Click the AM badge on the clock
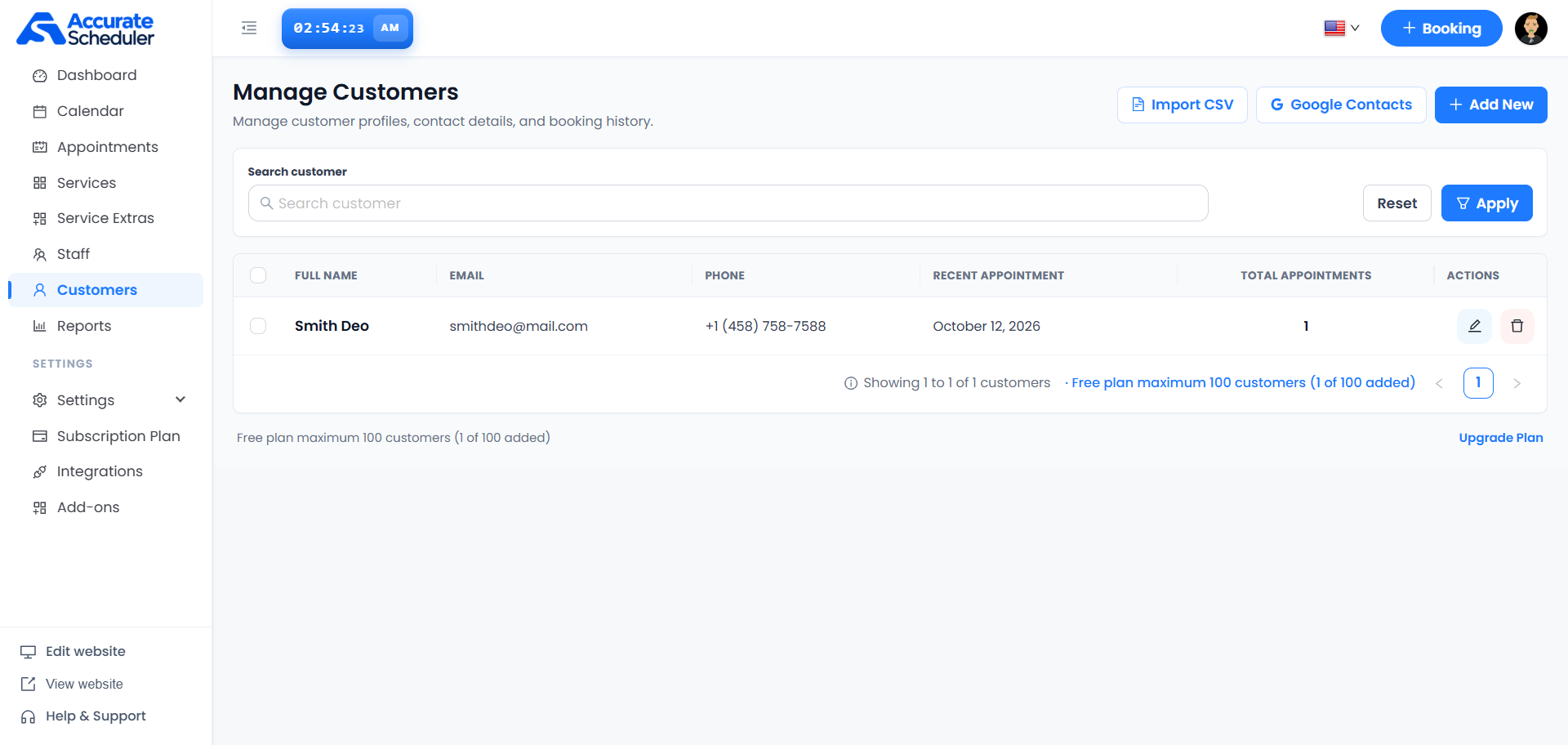The width and height of the screenshot is (1568, 745). [390, 28]
